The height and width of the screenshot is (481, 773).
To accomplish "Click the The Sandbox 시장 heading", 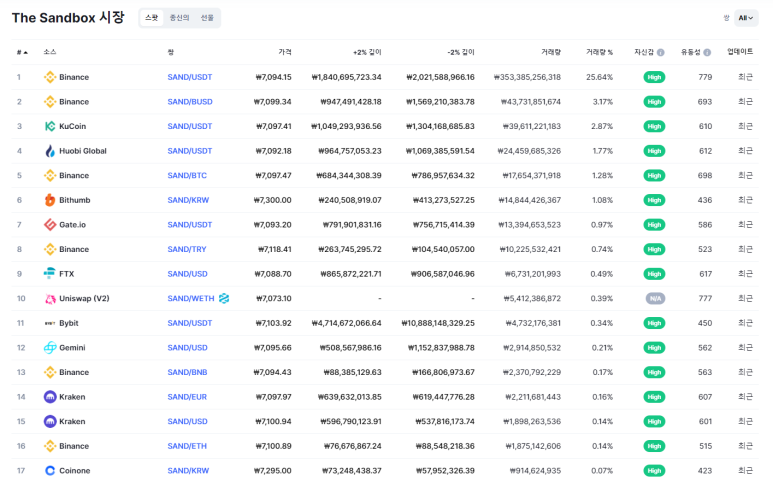I will tap(68, 18).
